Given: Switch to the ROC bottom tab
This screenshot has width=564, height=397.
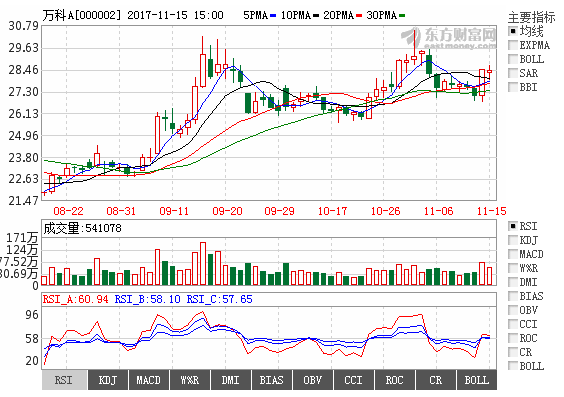Looking at the screenshot, I should click(395, 380).
